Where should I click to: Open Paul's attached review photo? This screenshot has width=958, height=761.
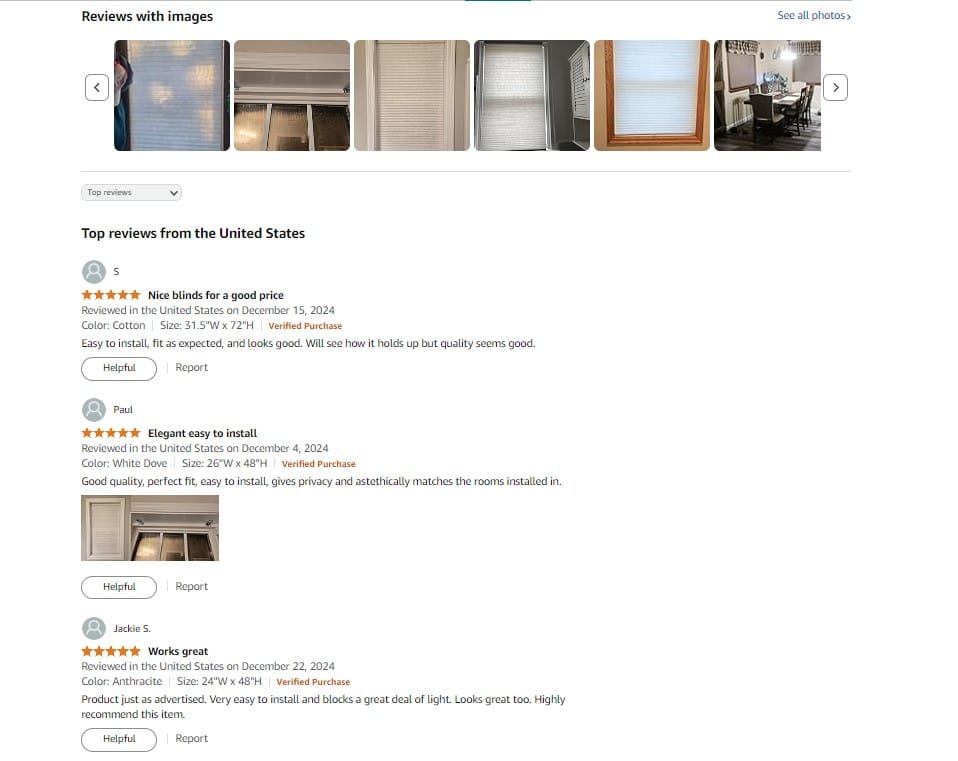click(x=150, y=528)
